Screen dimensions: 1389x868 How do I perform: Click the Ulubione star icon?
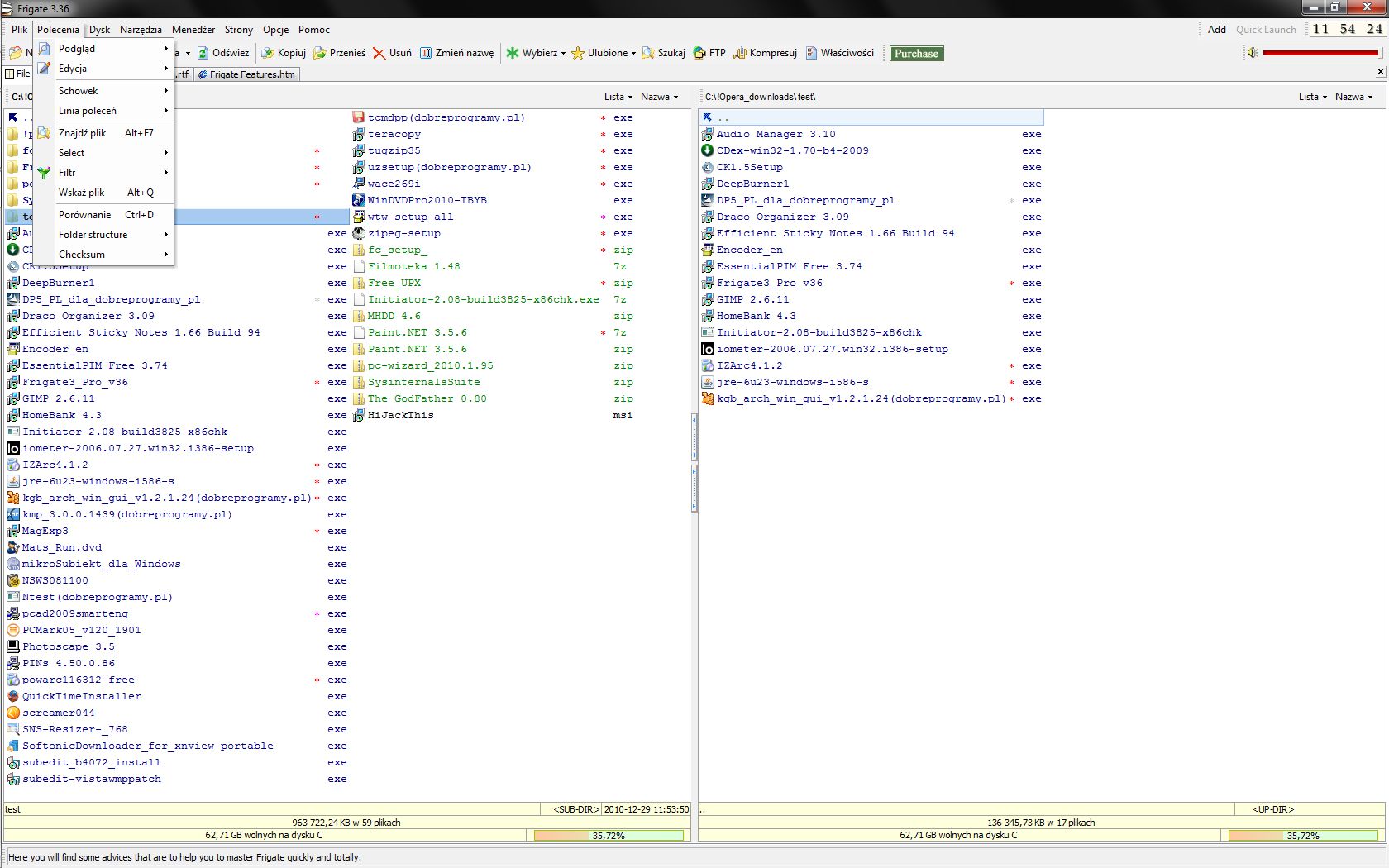pos(578,53)
